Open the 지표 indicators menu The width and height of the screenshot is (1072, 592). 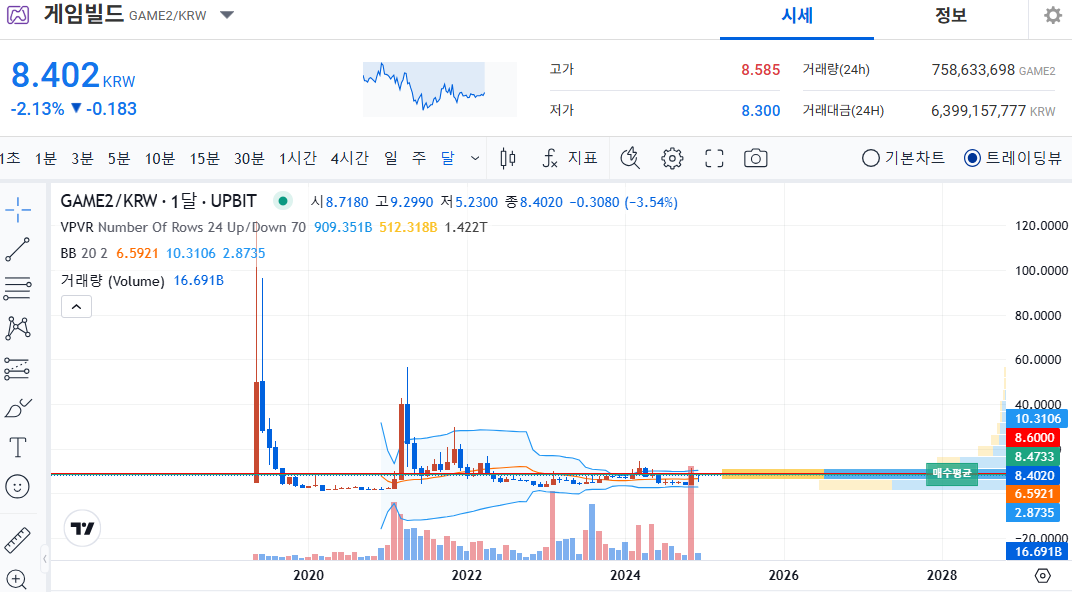(570, 159)
